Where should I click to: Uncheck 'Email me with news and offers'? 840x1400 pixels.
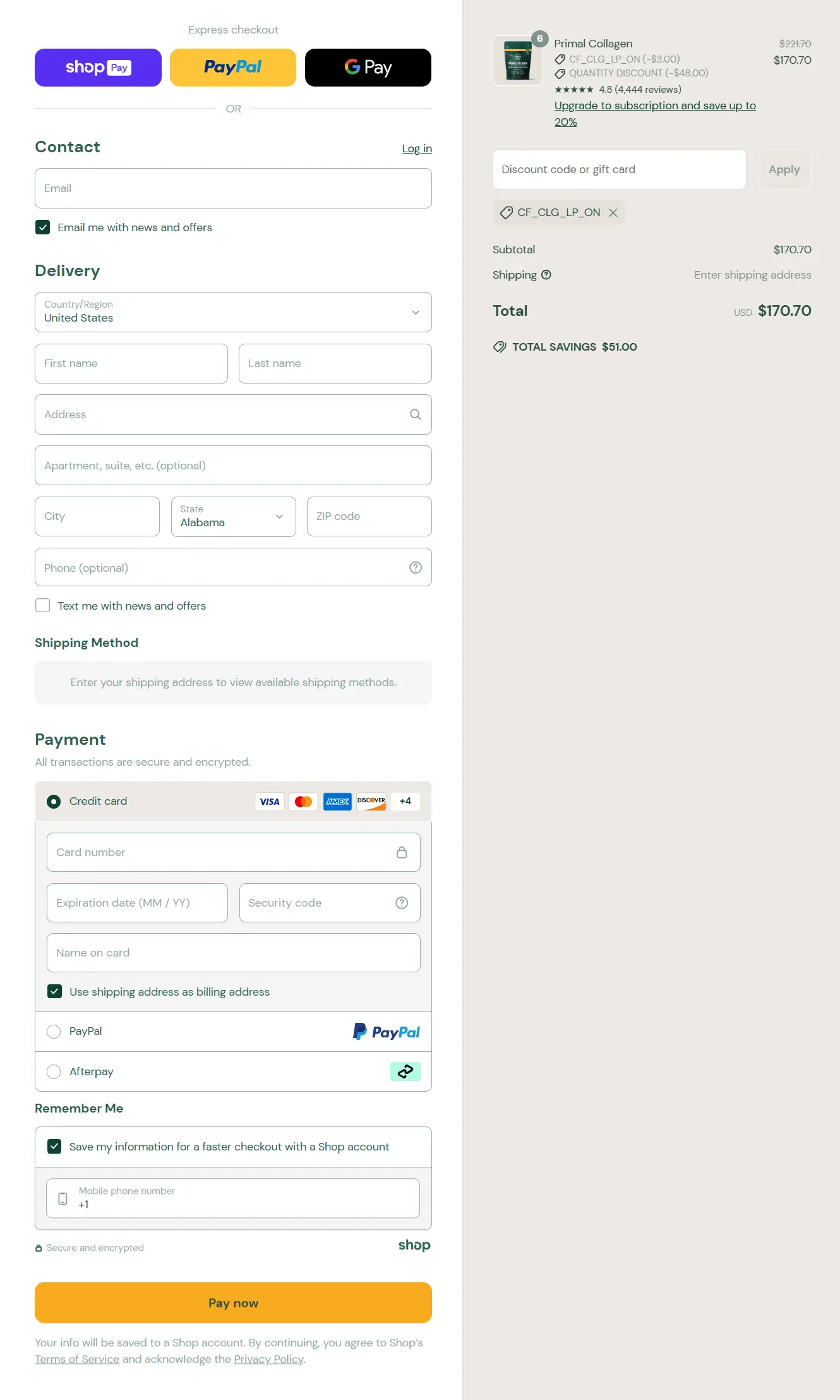click(x=42, y=227)
